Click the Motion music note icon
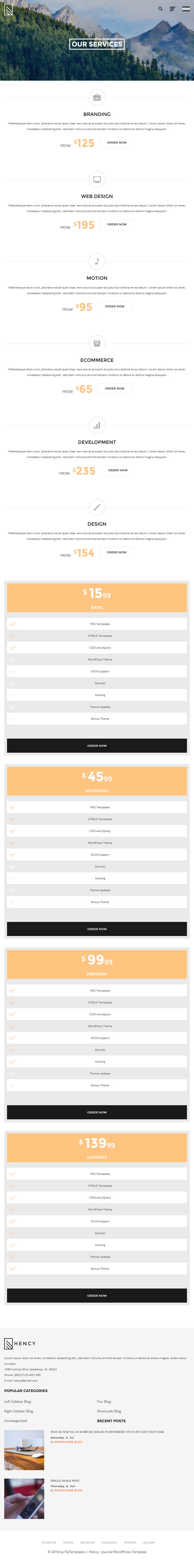Image resolution: width=194 pixels, height=1568 pixels. pos(97,261)
